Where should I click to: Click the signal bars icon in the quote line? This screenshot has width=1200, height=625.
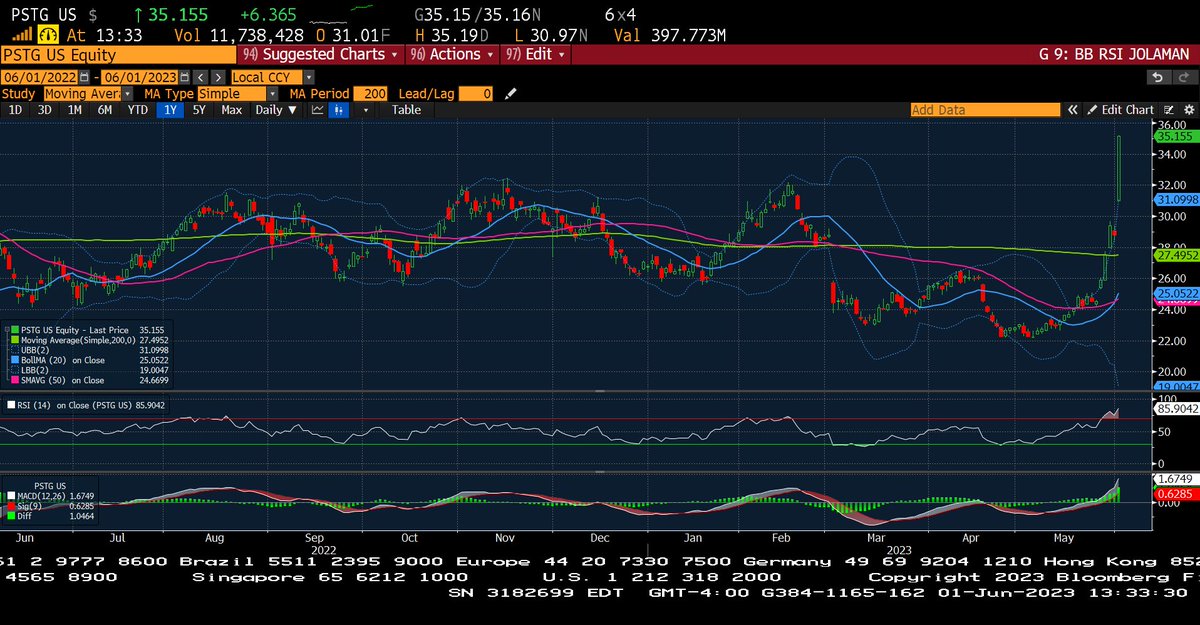pyautogui.click(x=21, y=36)
